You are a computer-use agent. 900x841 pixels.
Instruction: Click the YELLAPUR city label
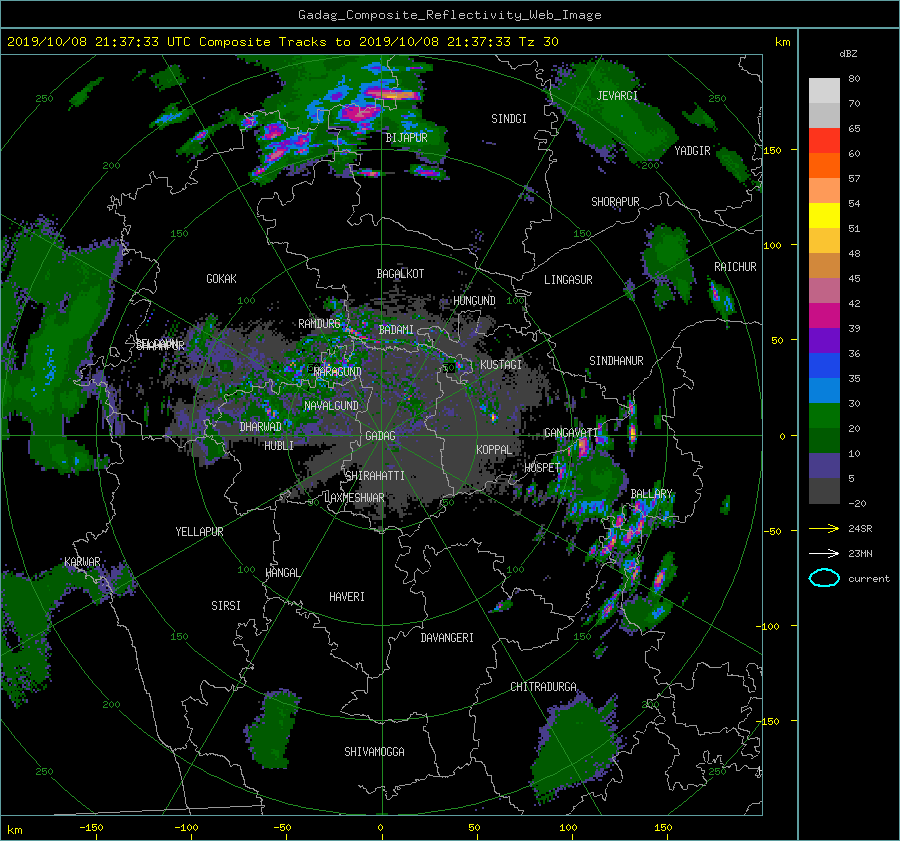pyautogui.click(x=199, y=532)
